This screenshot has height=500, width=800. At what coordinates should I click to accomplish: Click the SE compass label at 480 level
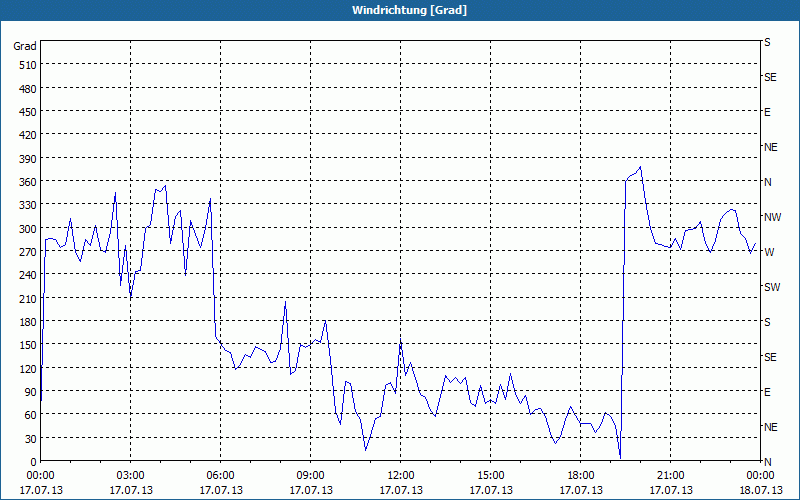click(x=770, y=78)
